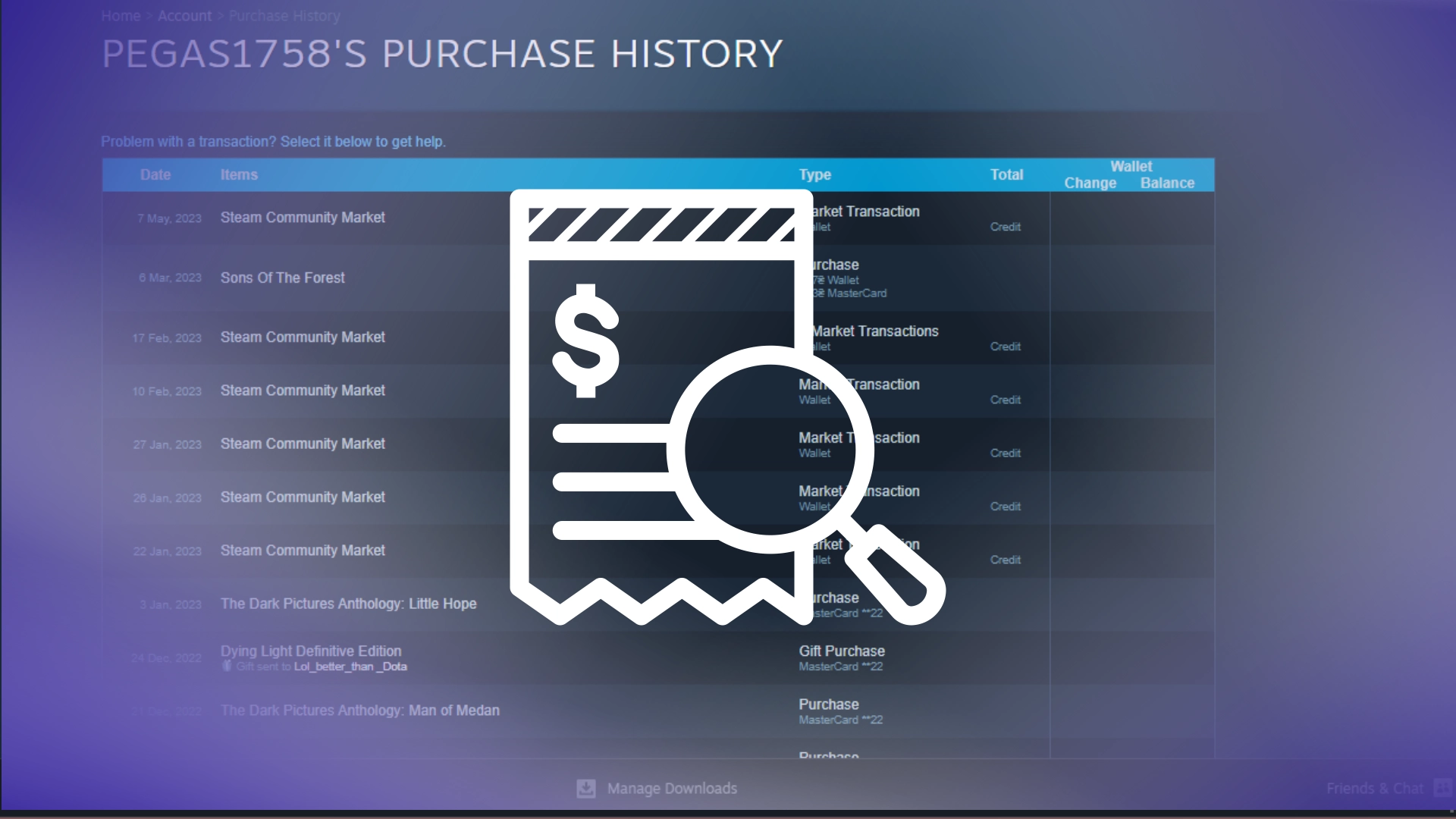Toggle the Credit type filter
Viewport: 1456px width, 819px height.
[1005, 226]
